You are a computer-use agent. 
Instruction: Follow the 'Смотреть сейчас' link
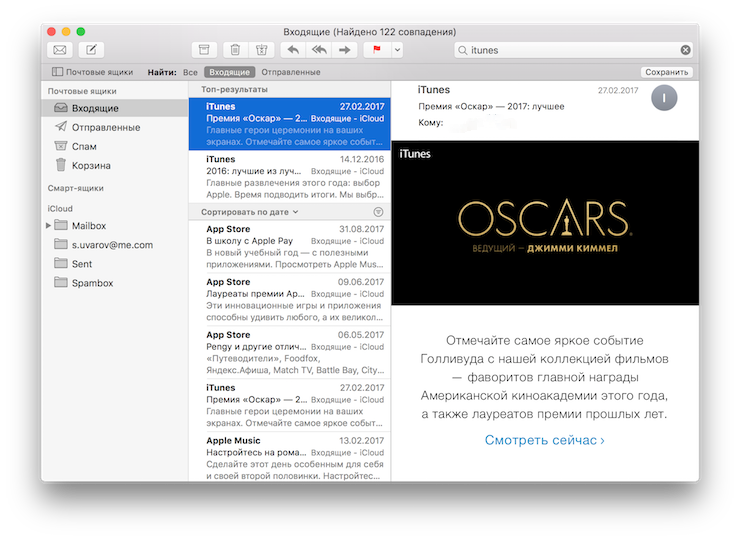click(544, 440)
